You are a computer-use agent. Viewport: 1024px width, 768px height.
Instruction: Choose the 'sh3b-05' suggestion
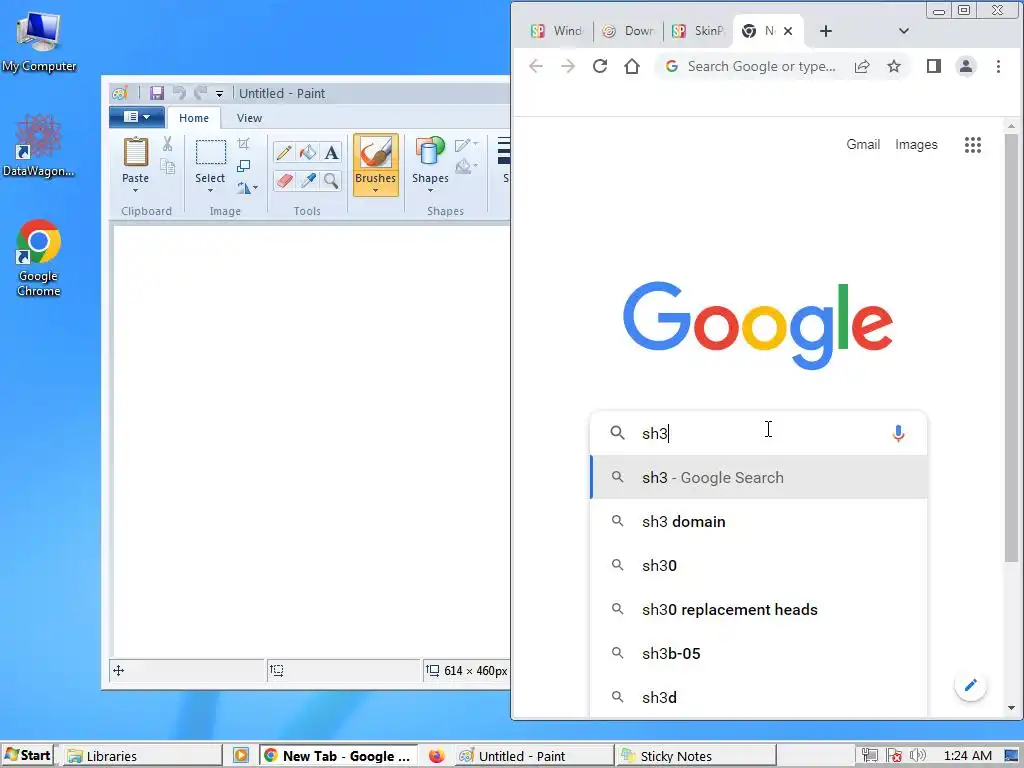point(758,653)
